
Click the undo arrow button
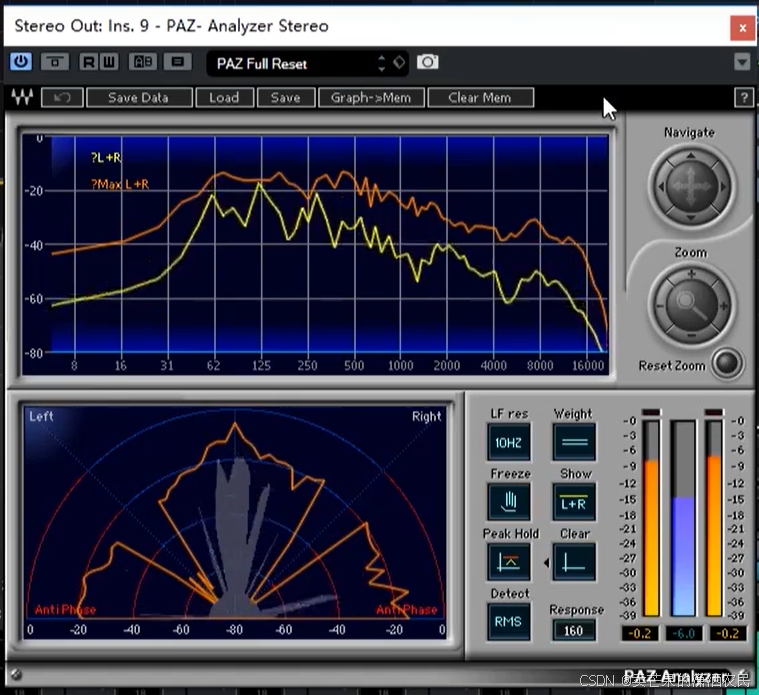[62, 98]
